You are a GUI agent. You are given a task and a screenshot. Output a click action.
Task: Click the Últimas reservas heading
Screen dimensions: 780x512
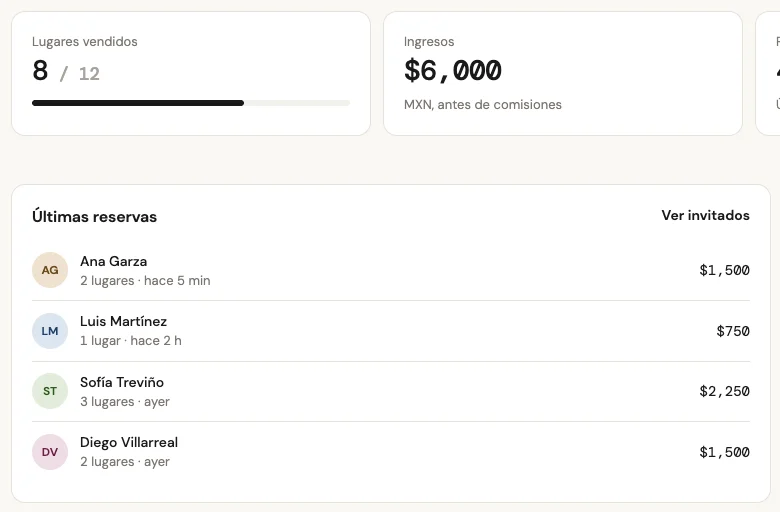pyautogui.click(x=95, y=216)
